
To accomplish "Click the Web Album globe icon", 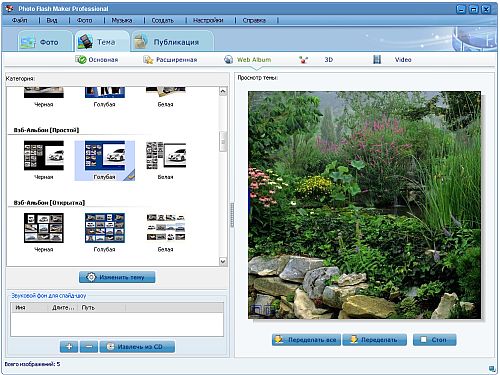I will pyautogui.click(x=228, y=60).
